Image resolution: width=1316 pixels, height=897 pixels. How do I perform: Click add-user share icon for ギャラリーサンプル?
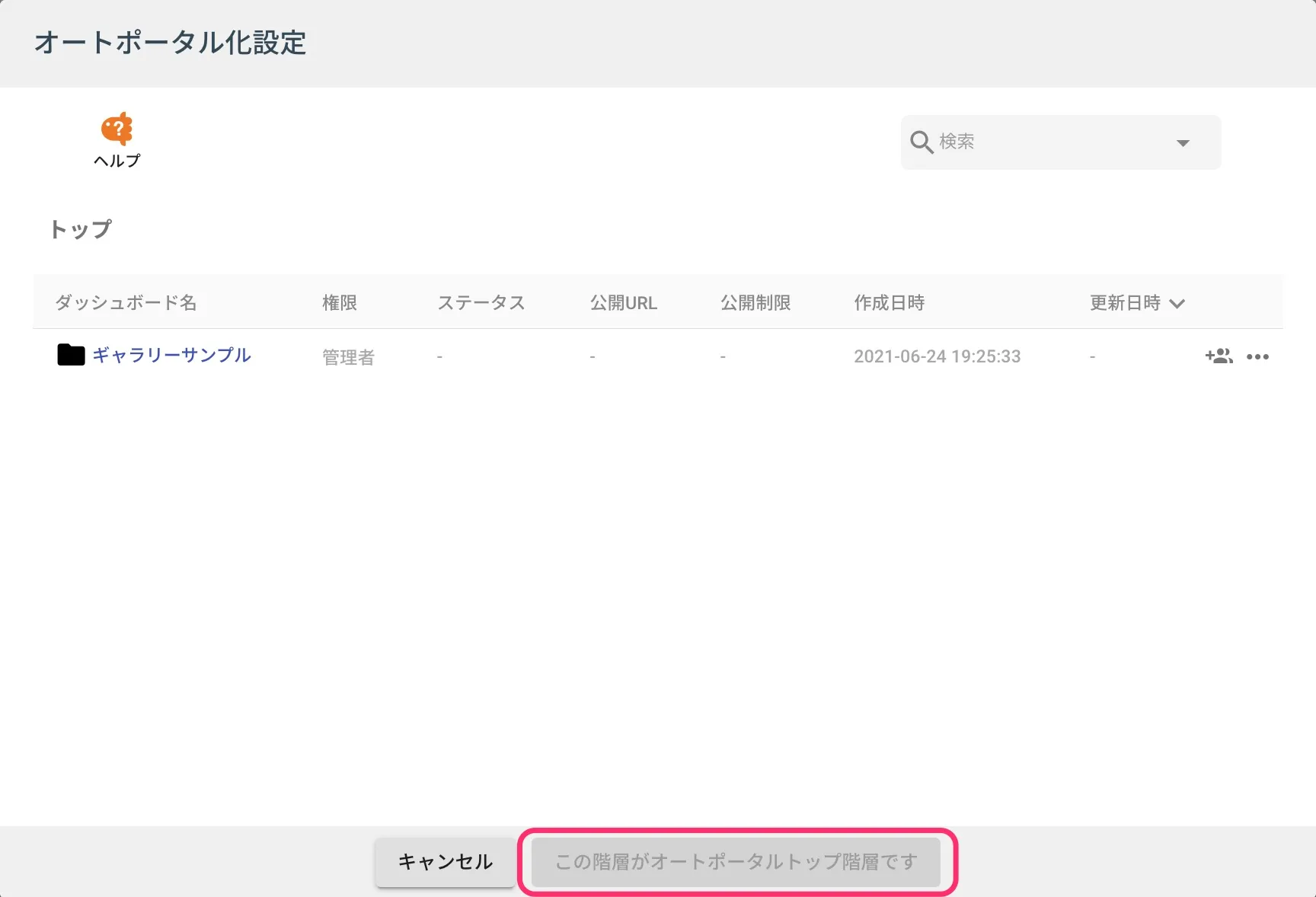(x=1219, y=356)
